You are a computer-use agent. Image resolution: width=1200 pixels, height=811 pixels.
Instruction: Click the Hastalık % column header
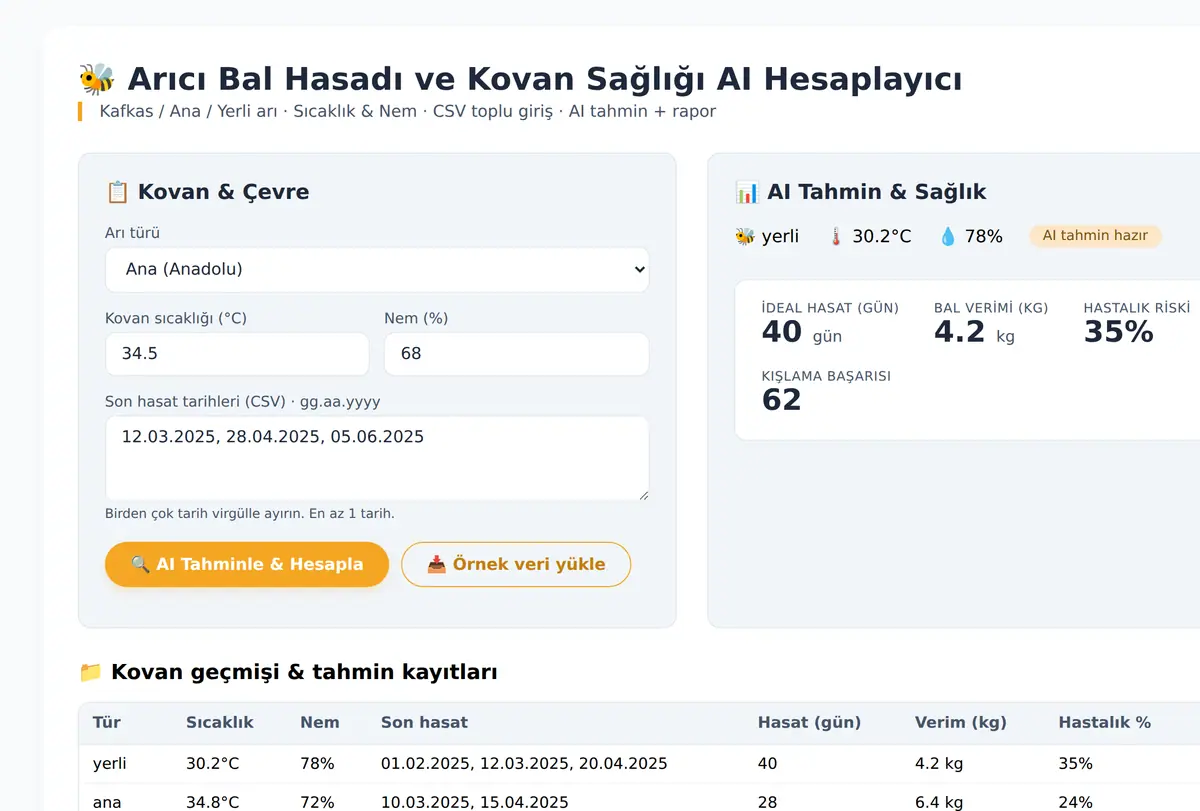[1105, 722]
